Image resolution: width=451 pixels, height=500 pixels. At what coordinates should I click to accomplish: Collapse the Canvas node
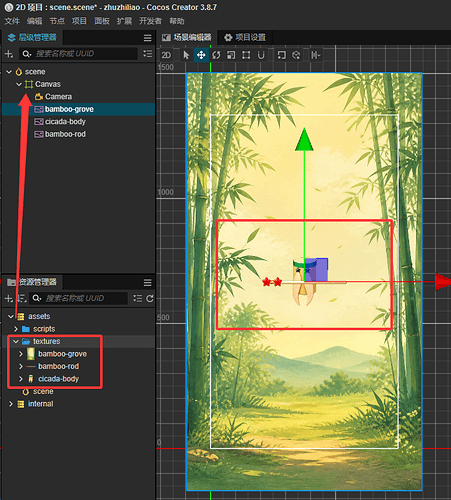(x=19, y=84)
